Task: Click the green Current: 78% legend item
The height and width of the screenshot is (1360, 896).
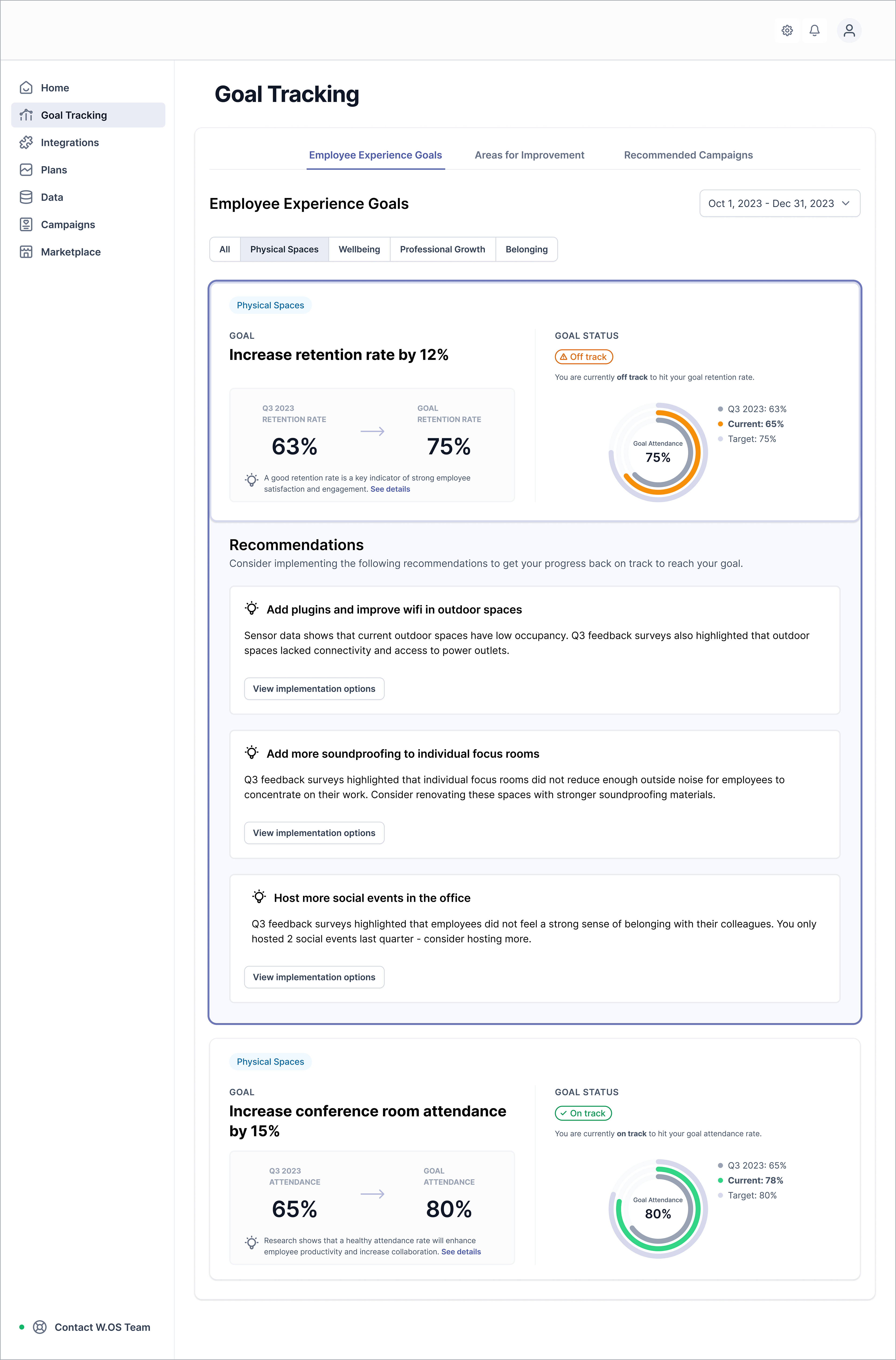Action: [x=750, y=1181]
